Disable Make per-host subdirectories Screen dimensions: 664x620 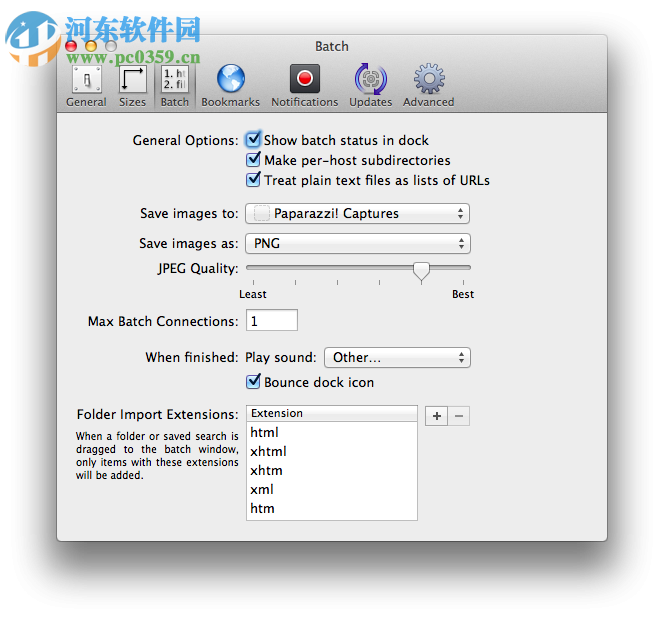pyautogui.click(x=253, y=160)
